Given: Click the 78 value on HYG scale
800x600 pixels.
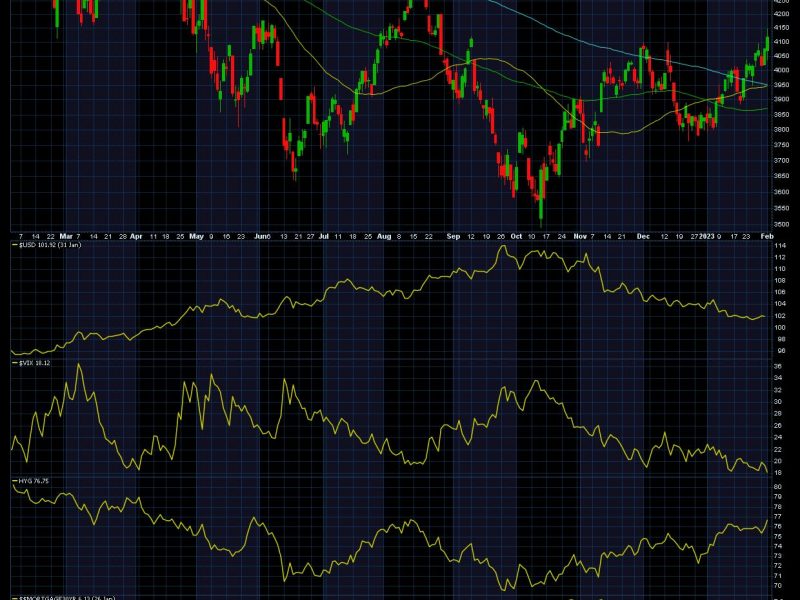Looking at the screenshot, I should point(778,507).
